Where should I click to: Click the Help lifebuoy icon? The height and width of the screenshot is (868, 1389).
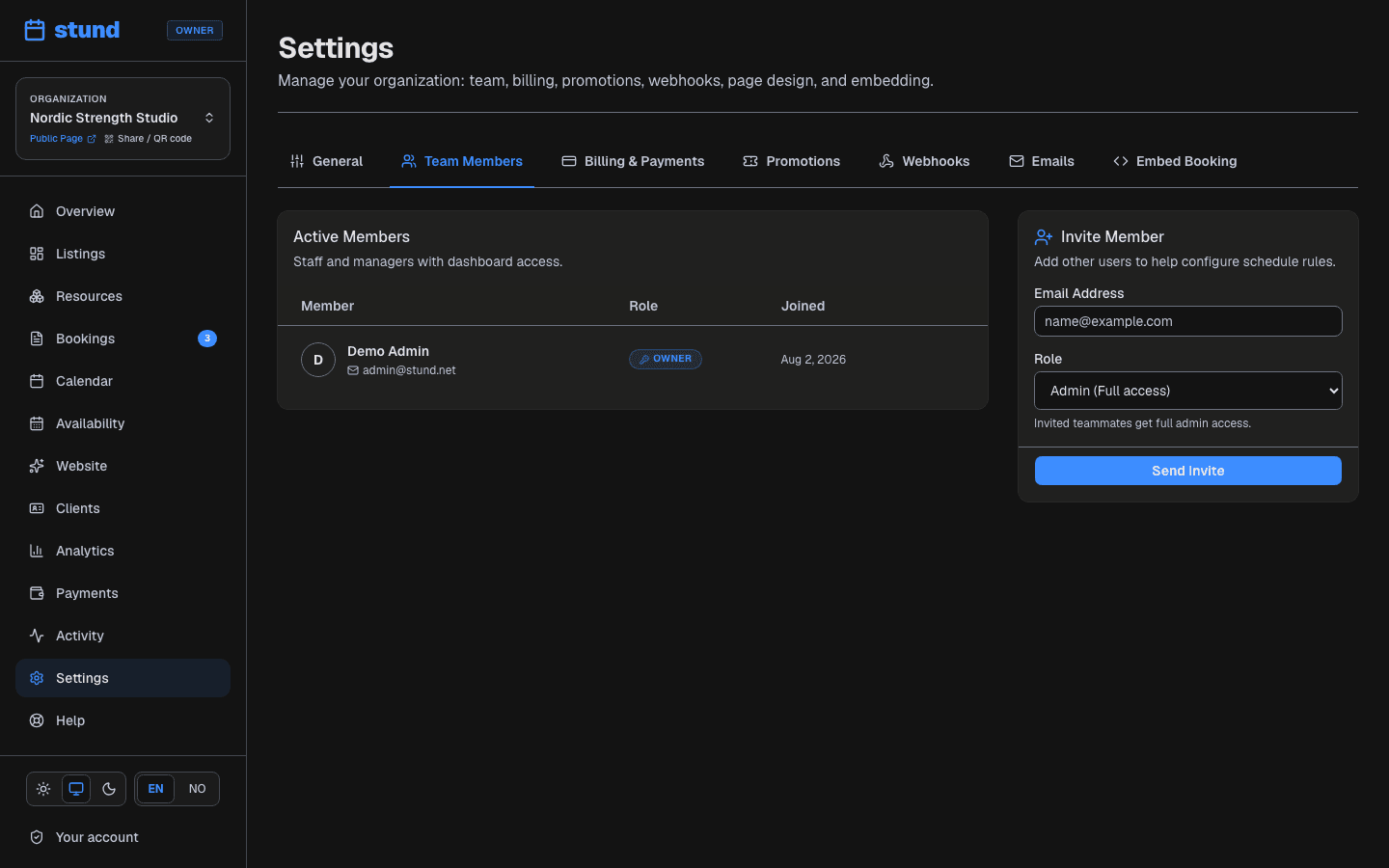click(x=37, y=720)
